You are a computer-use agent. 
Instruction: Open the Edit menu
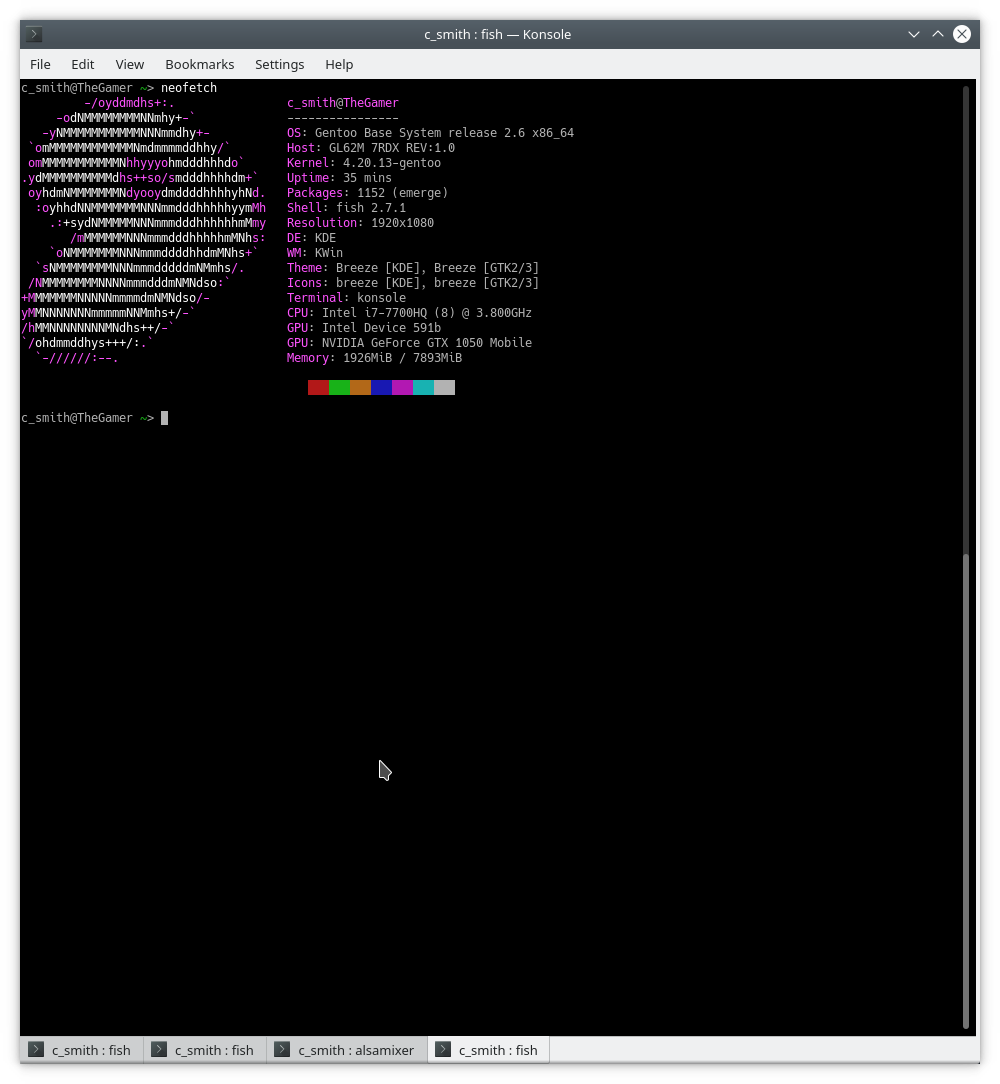(82, 64)
